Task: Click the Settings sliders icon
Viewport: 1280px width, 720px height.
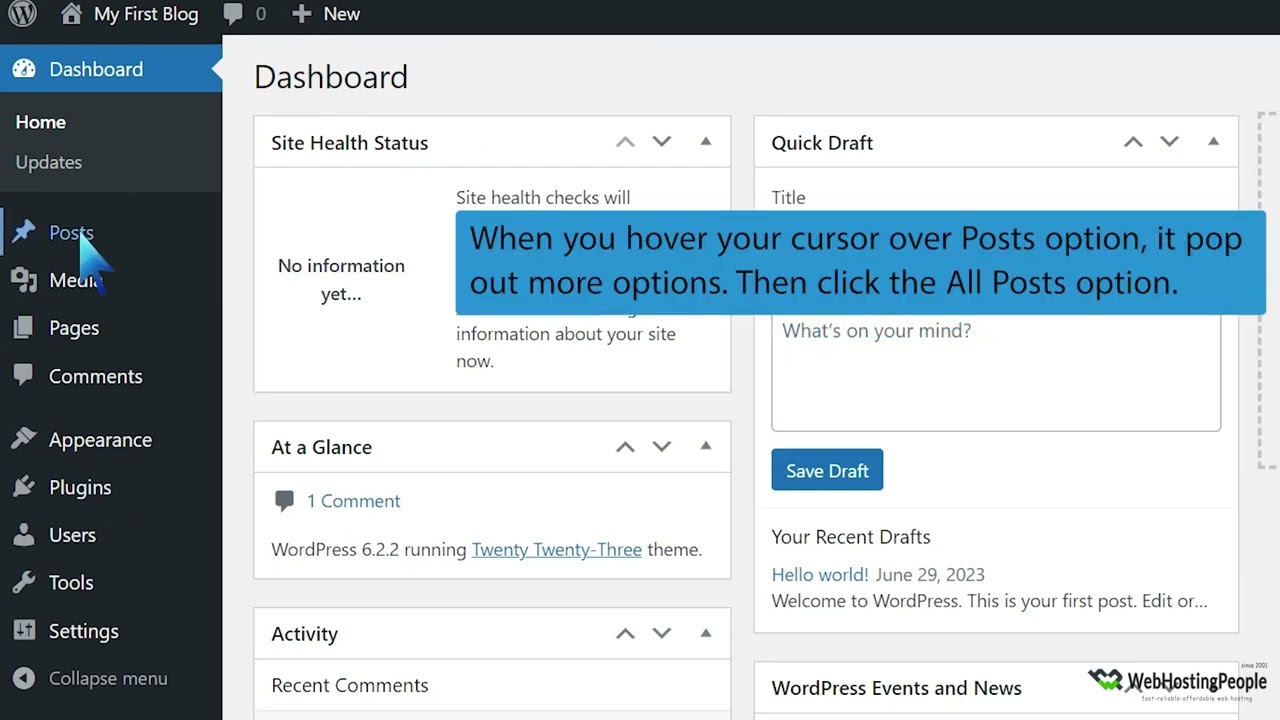Action: coord(24,631)
